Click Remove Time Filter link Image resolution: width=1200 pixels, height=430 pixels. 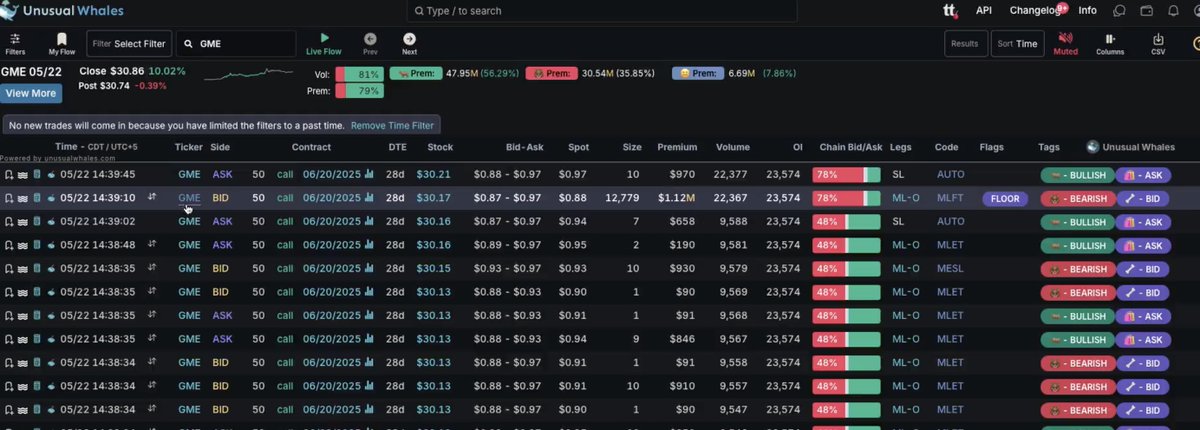tap(392, 126)
